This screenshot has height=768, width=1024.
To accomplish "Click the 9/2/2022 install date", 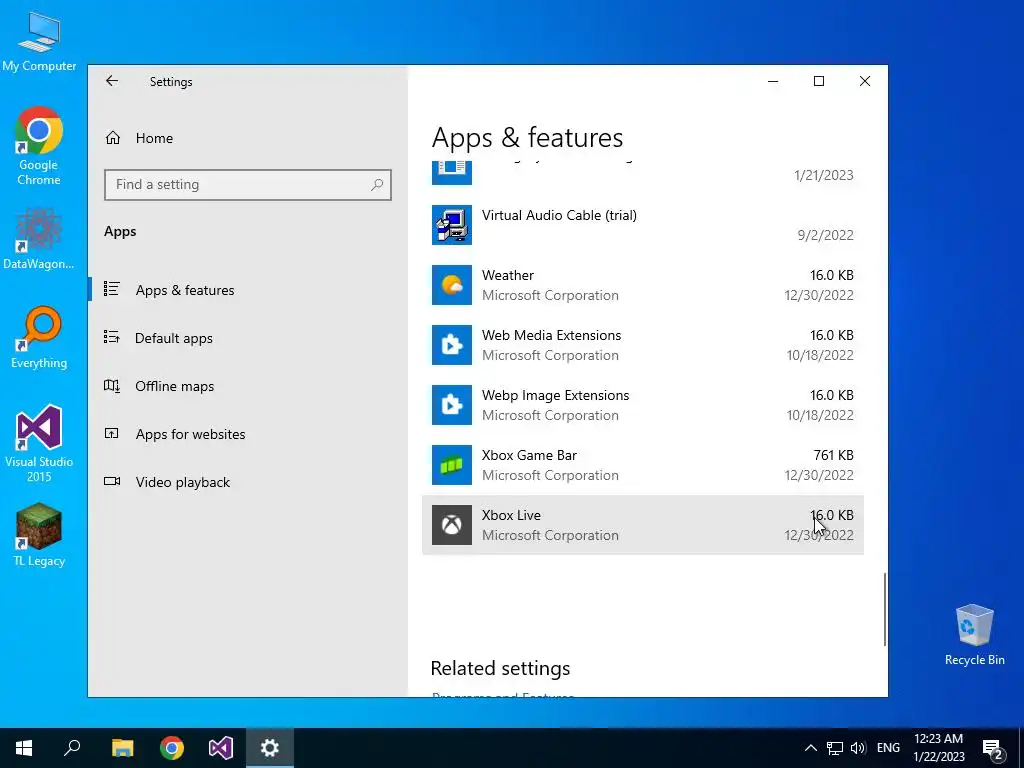I will pyautogui.click(x=825, y=235).
